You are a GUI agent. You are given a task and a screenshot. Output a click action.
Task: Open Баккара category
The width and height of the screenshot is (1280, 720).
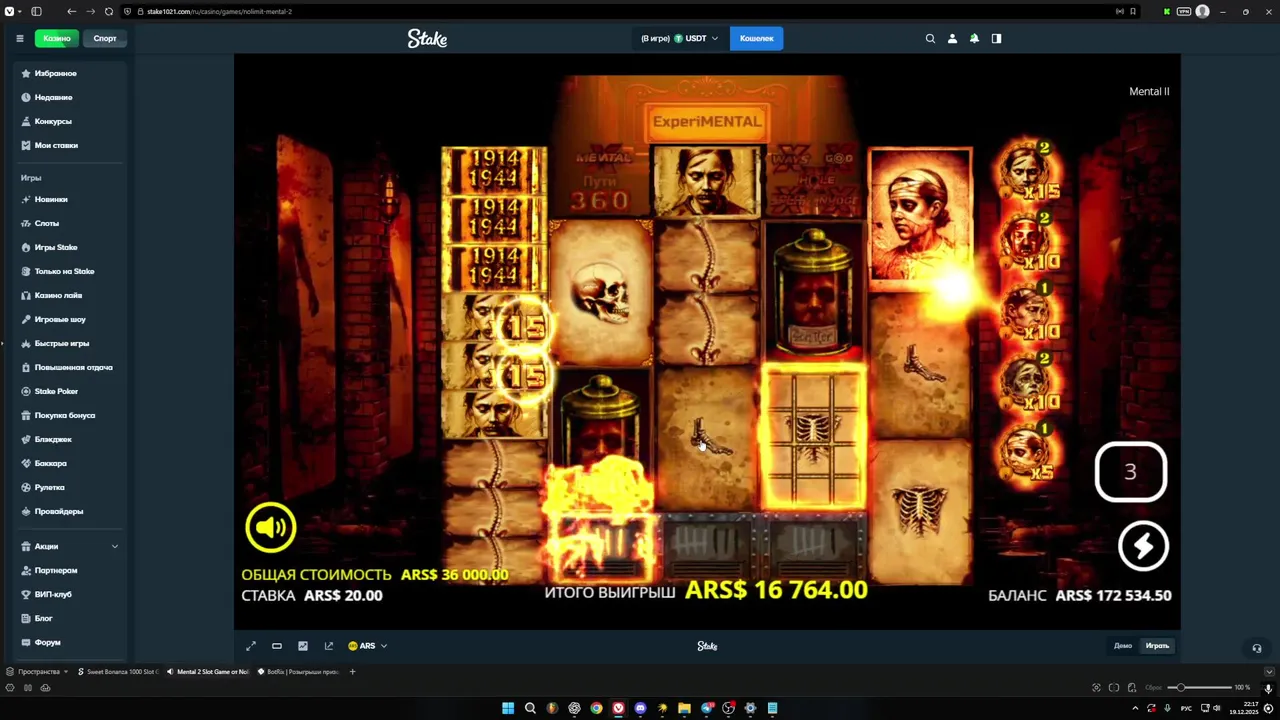(70, 463)
